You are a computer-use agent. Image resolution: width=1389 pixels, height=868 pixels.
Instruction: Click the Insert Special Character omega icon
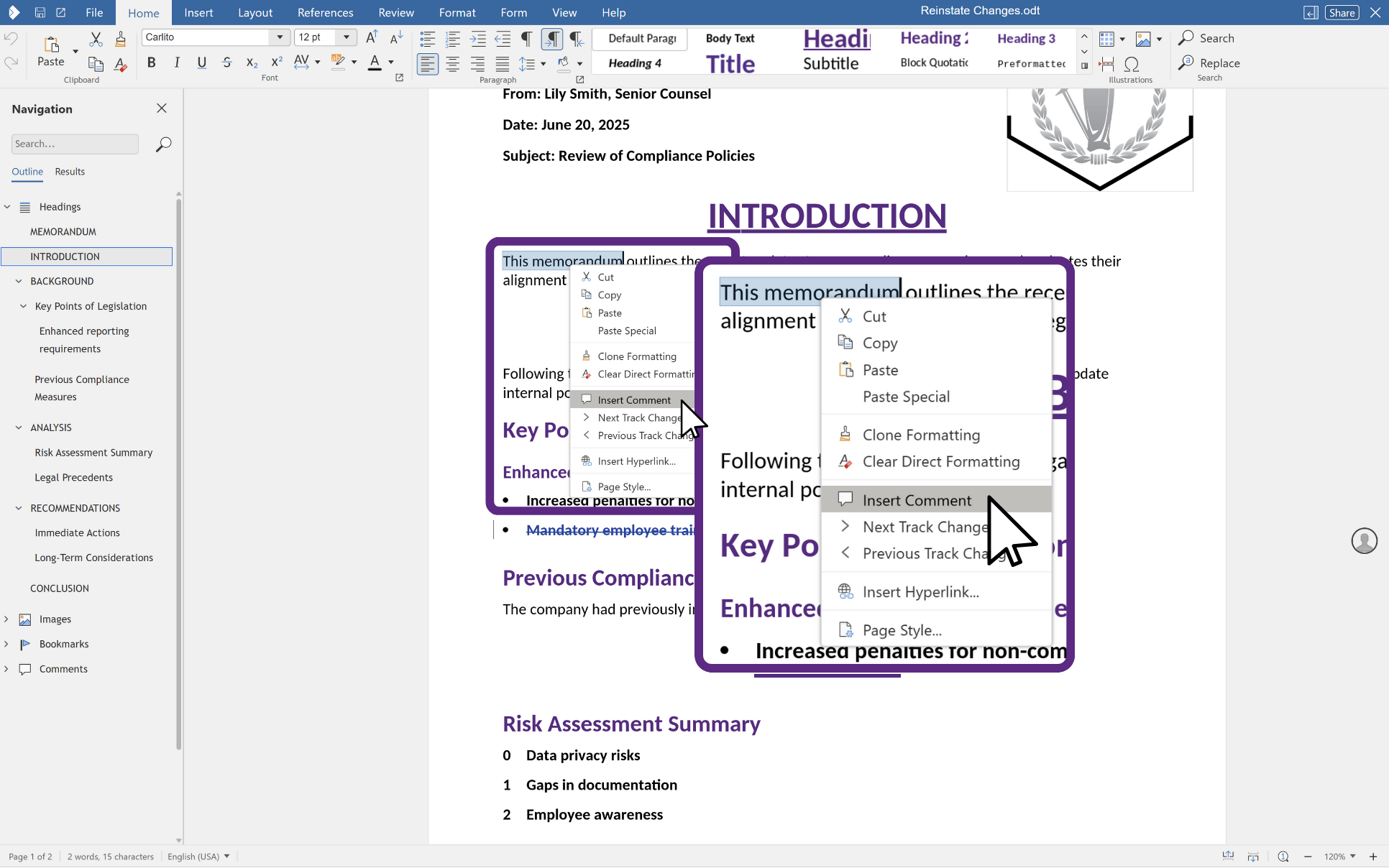click(x=1132, y=64)
